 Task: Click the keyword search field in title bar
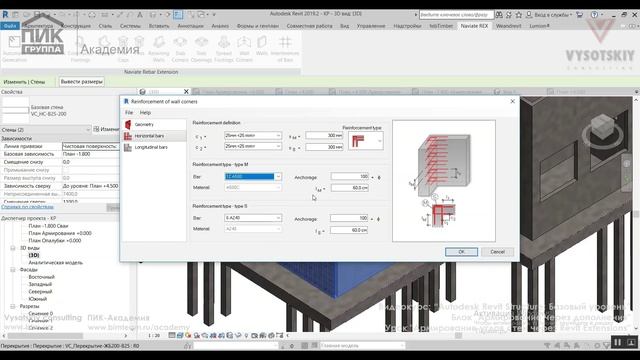456,15
